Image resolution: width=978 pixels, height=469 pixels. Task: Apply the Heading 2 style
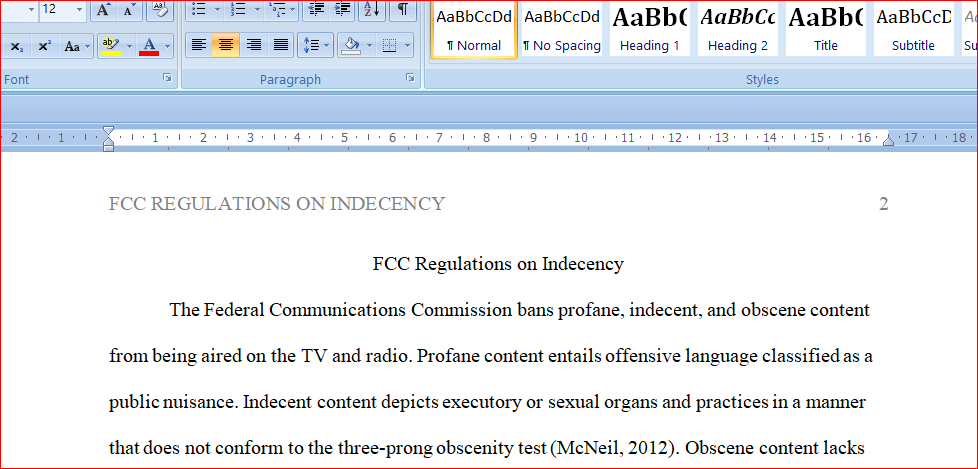[737, 27]
